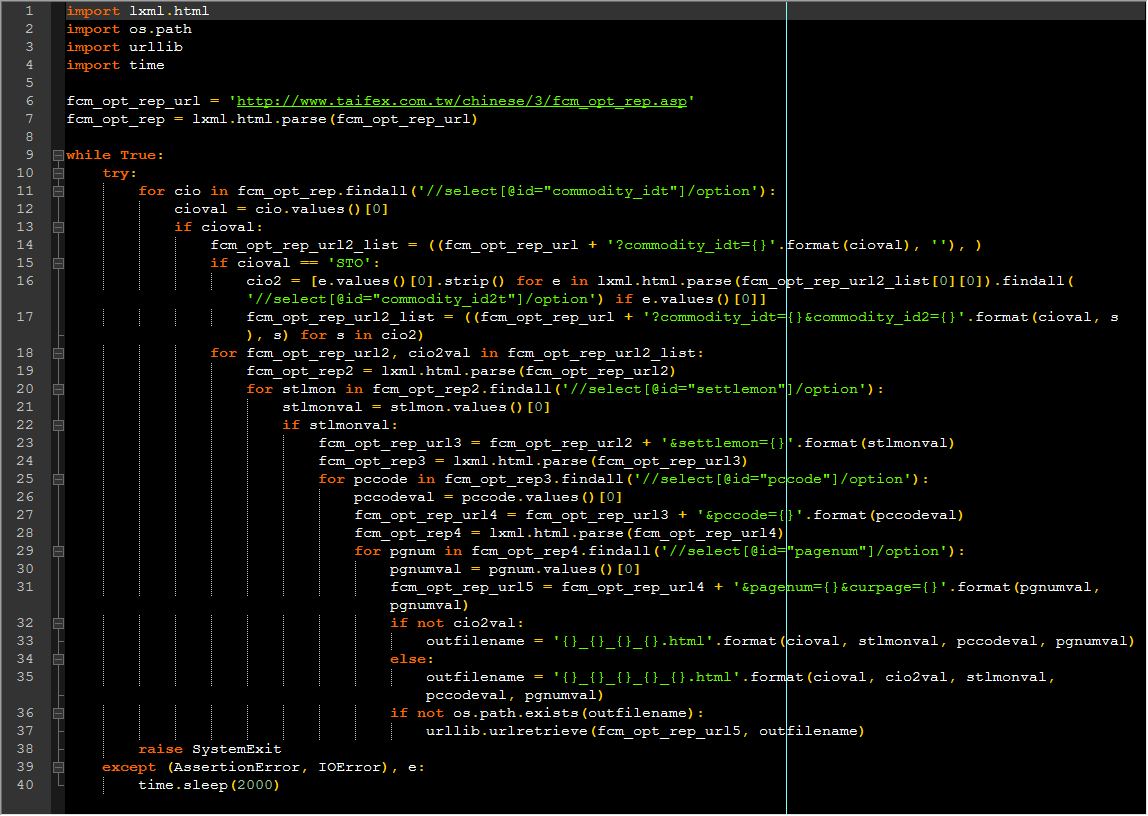Fold the except block on line 39
Screen dimensions: 1148x816
coord(59,767)
